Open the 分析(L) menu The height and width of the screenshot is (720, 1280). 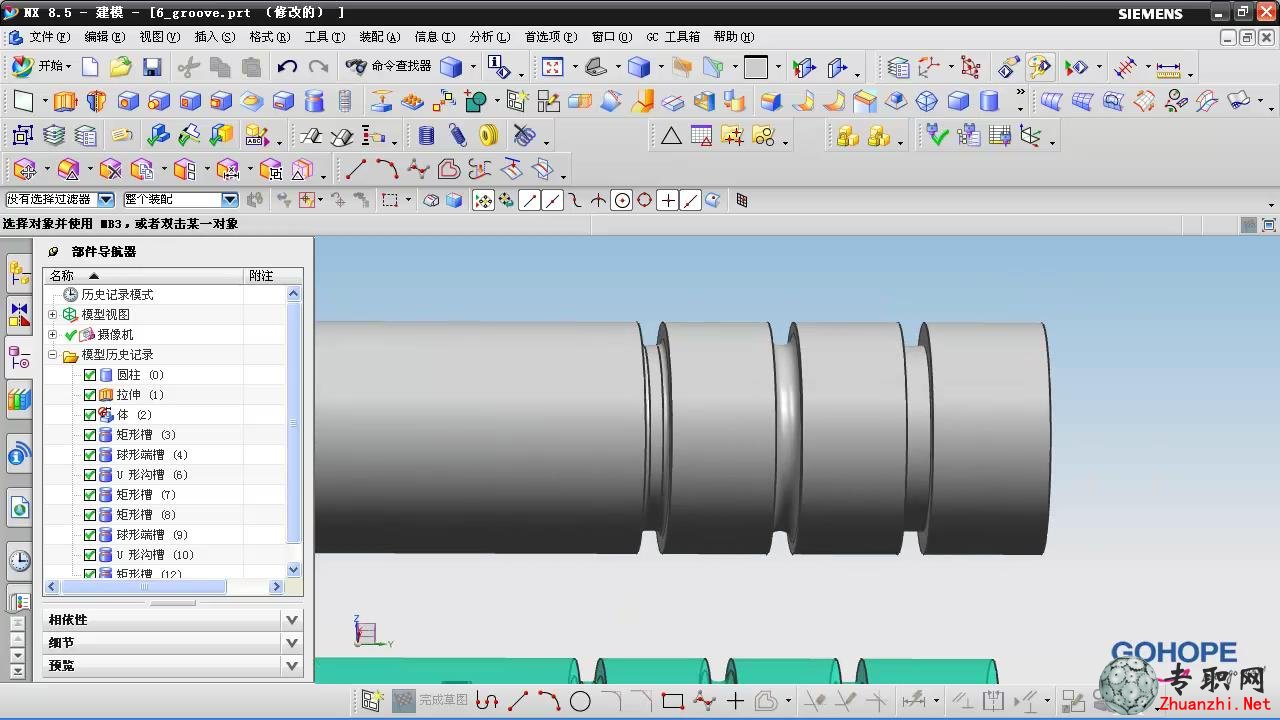click(490, 37)
